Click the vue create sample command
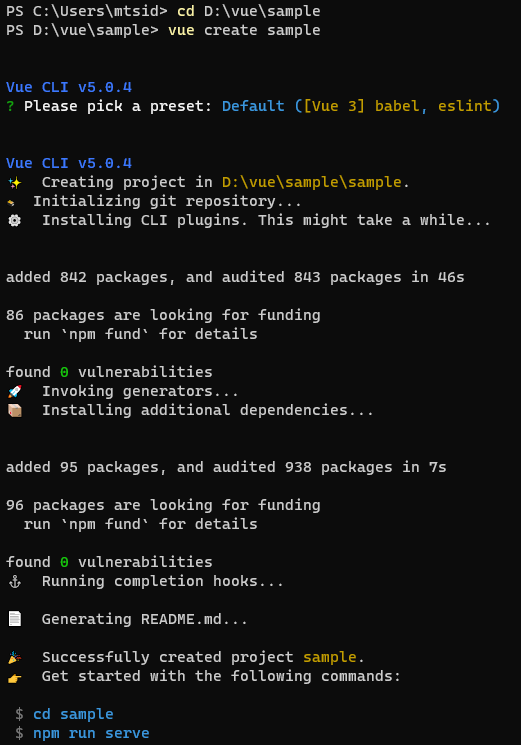This screenshot has width=521, height=745. 244,30
